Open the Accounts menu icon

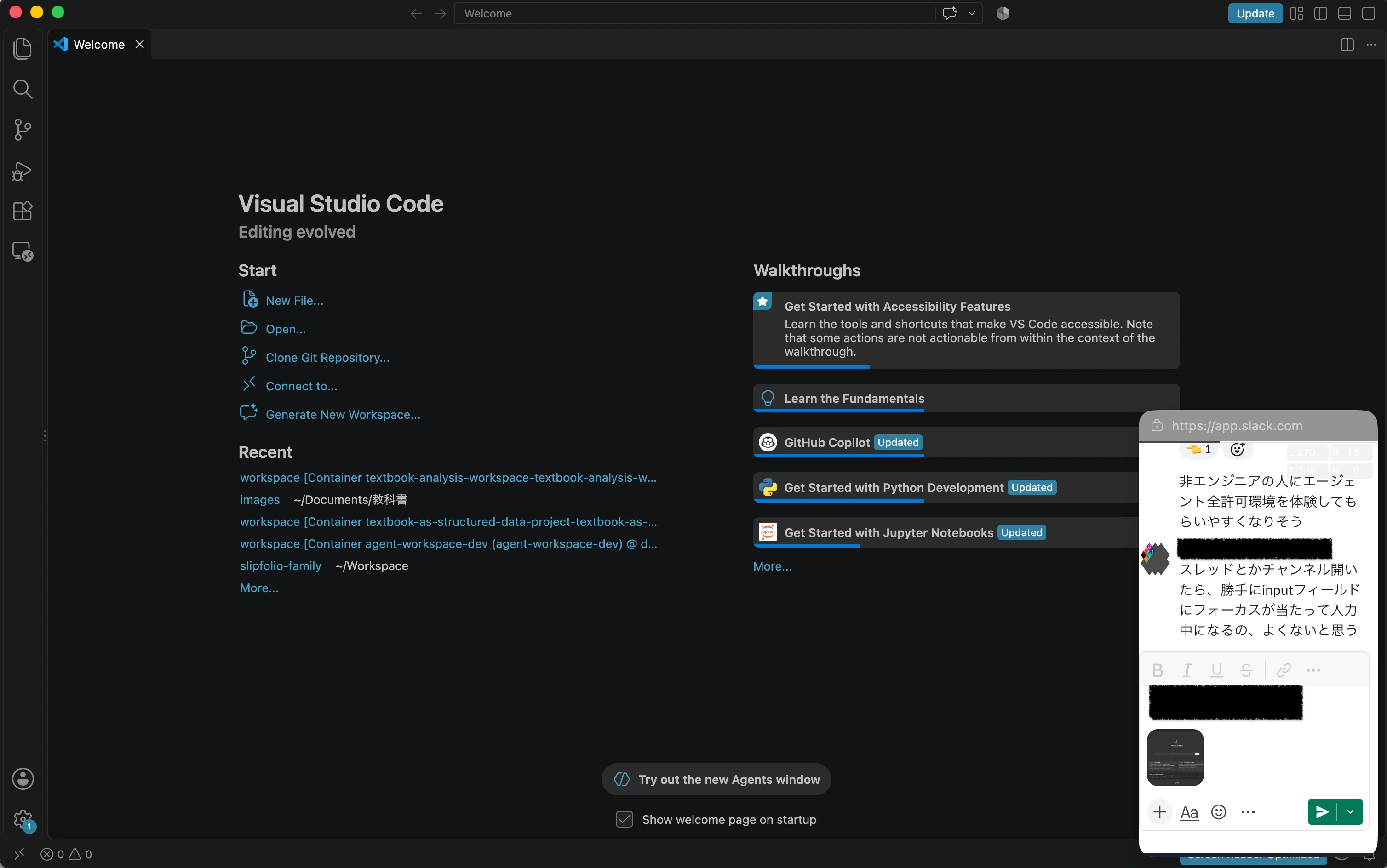pyautogui.click(x=23, y=779)
